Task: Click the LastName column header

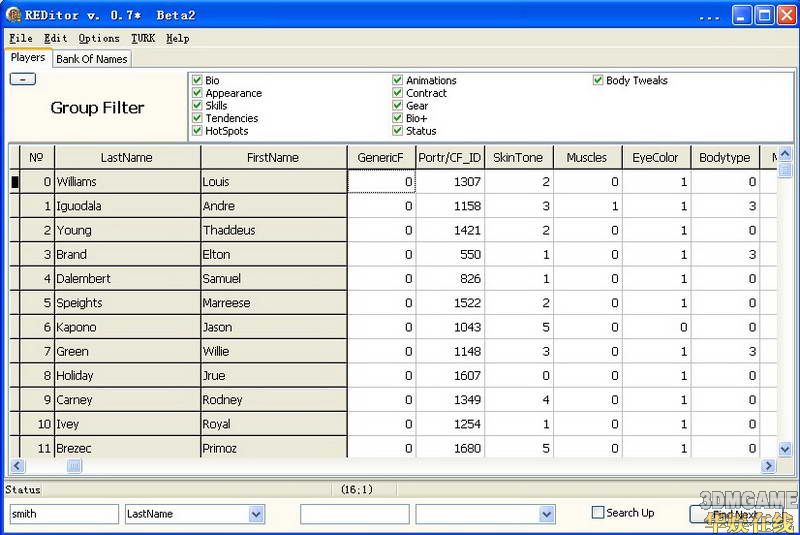Action: point(127,158)
